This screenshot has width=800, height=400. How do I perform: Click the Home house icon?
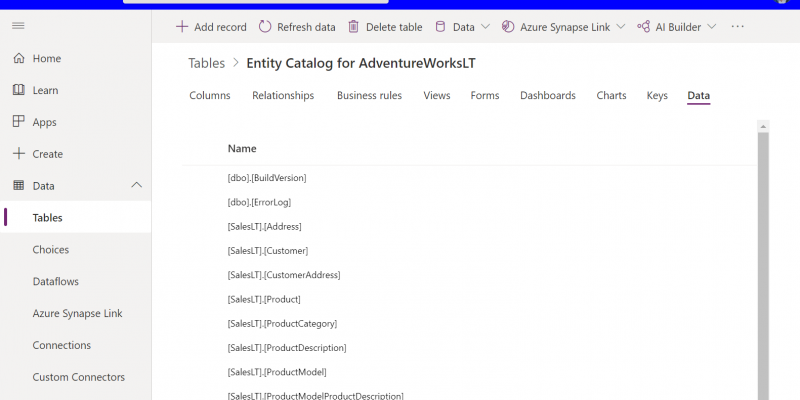click(x=18, y=58)
